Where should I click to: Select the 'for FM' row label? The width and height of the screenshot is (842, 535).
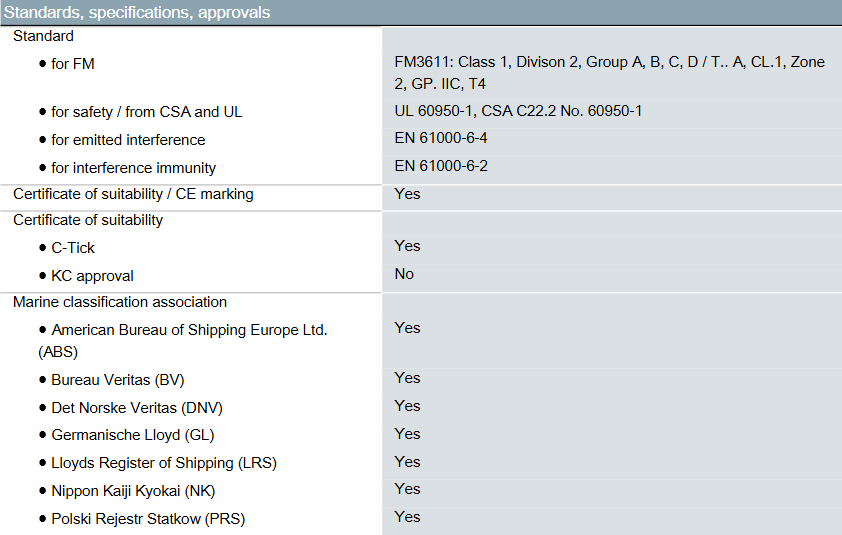coord(72,64)
